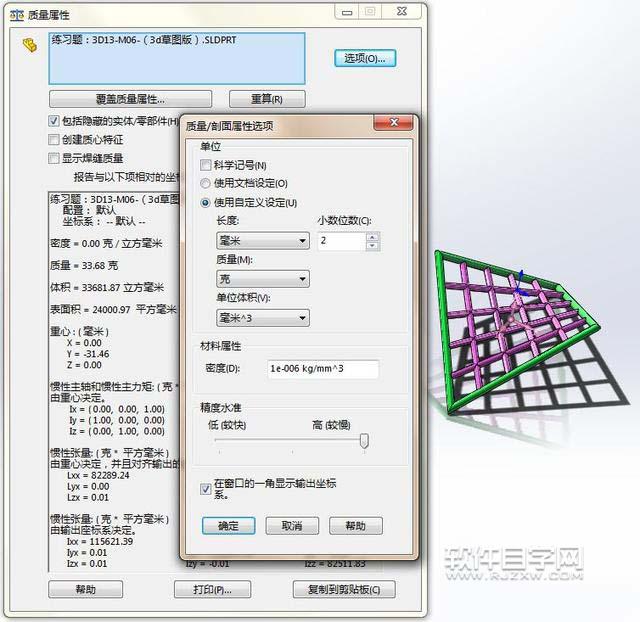Click the Ixx = 115621.39 value
The width and height of the screenshot is (640, 622).
coord(100,542)
